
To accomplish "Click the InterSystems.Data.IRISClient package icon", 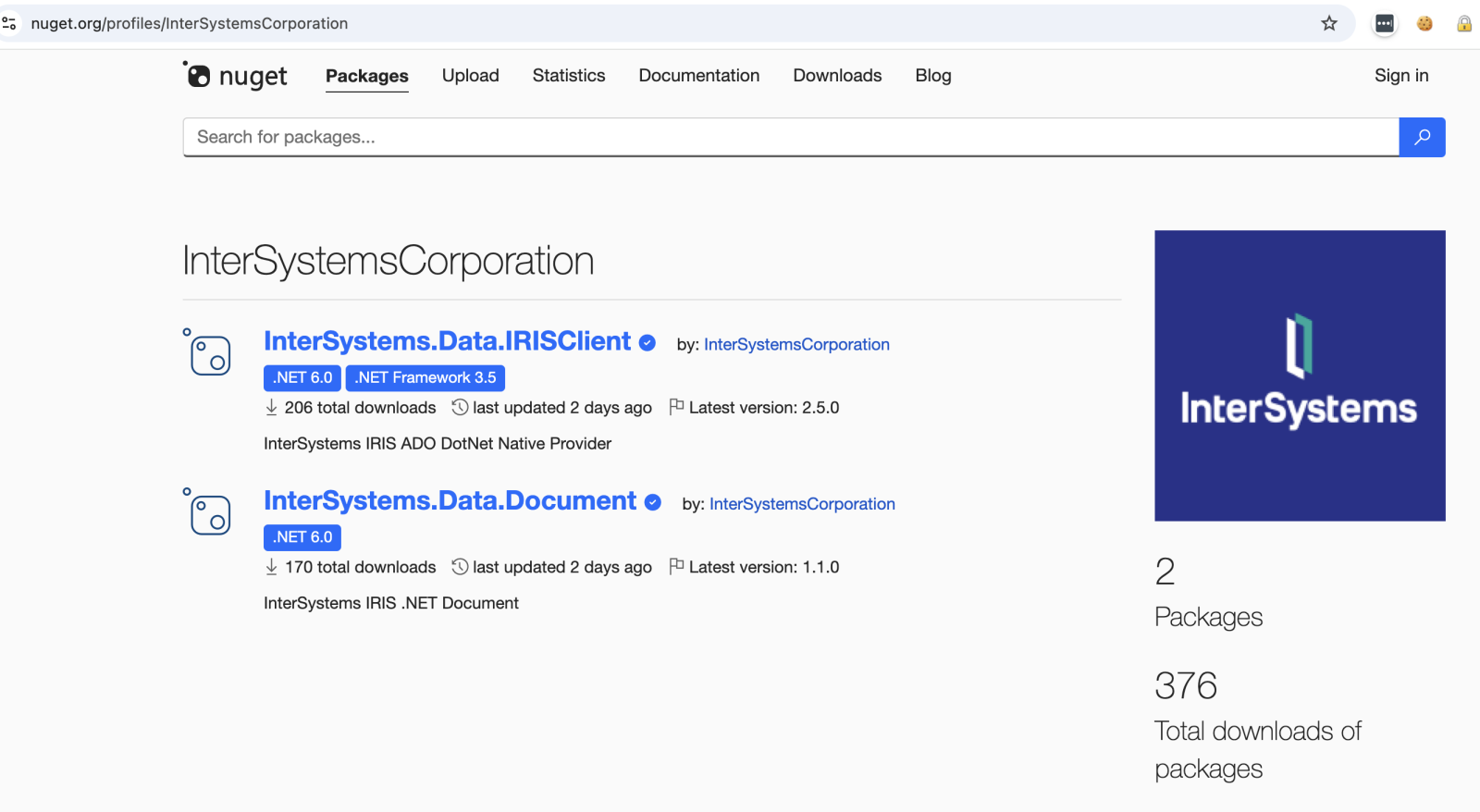I will click(x=207, y=352).
